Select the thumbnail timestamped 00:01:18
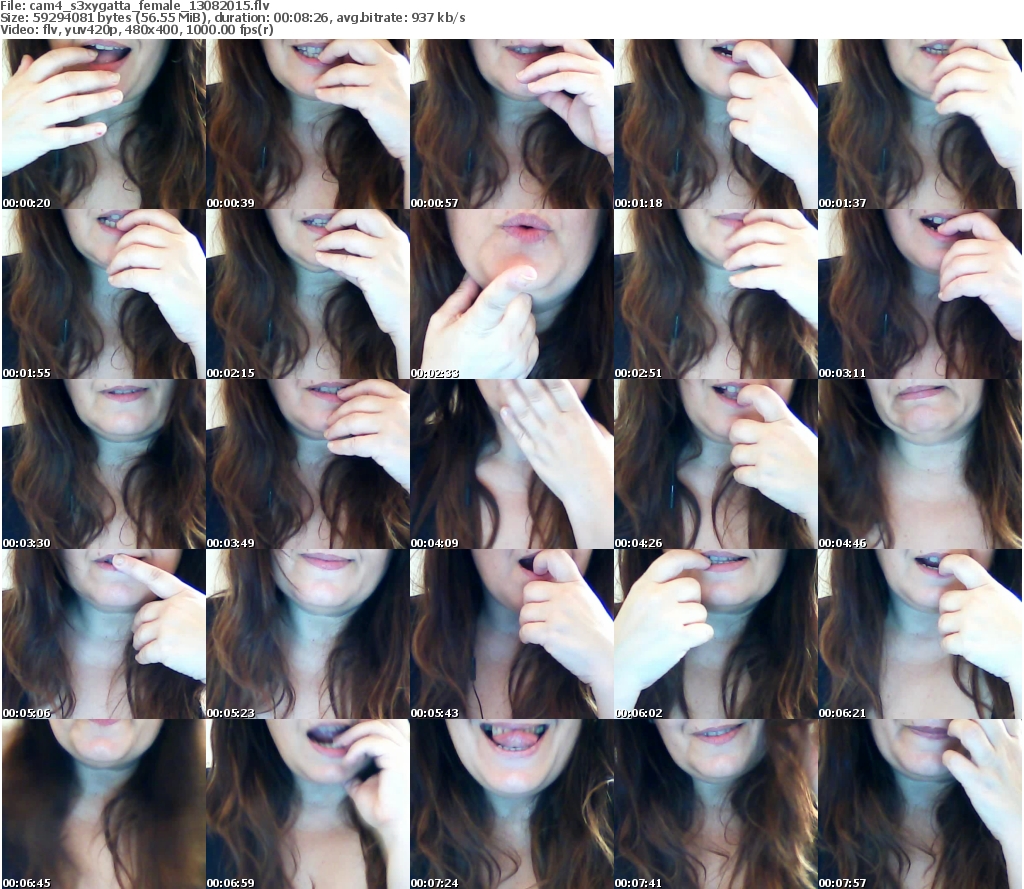The width and height of the screenshot is (1024, 889). (x=716, y=124)
